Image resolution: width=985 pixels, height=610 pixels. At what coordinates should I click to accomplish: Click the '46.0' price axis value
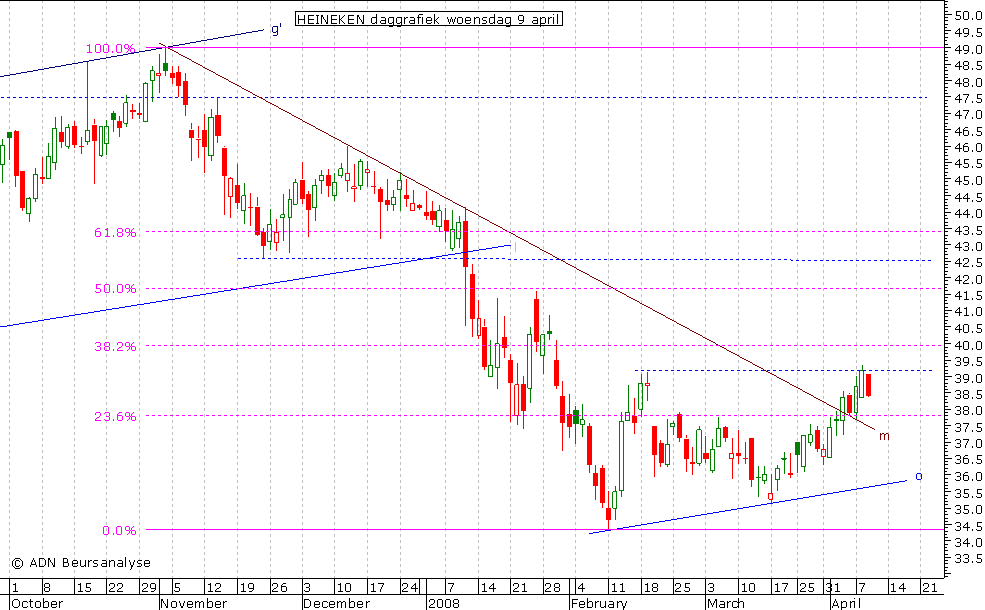[x=968, y=148]
